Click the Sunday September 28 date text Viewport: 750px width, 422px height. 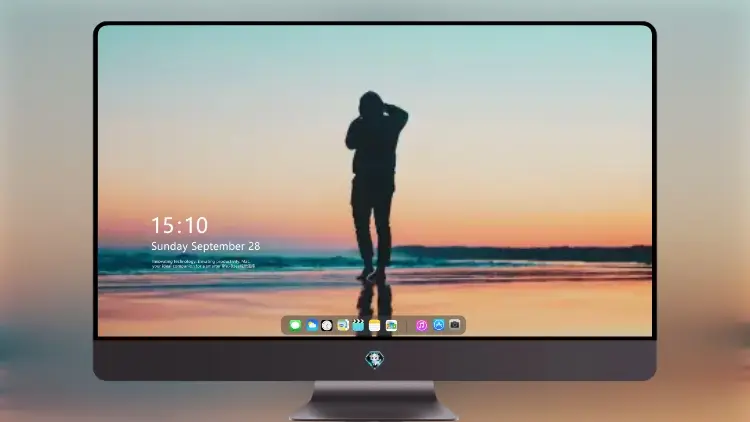click(x=206, y=246)
